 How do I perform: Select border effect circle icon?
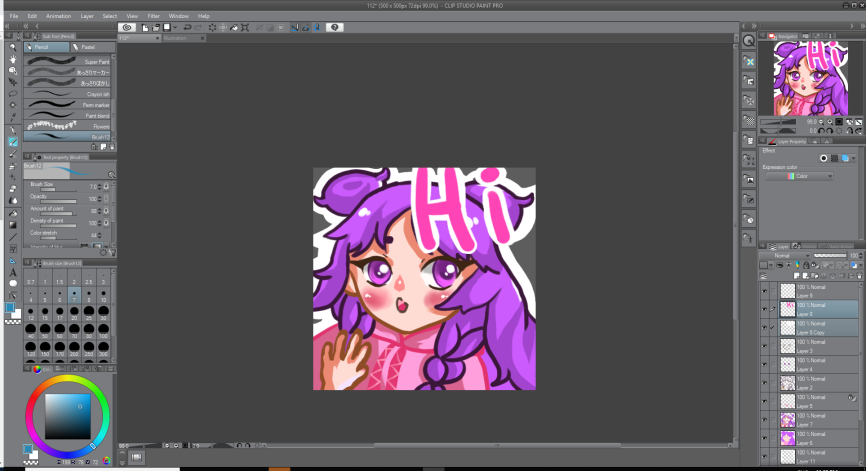(x=823, y=158)
